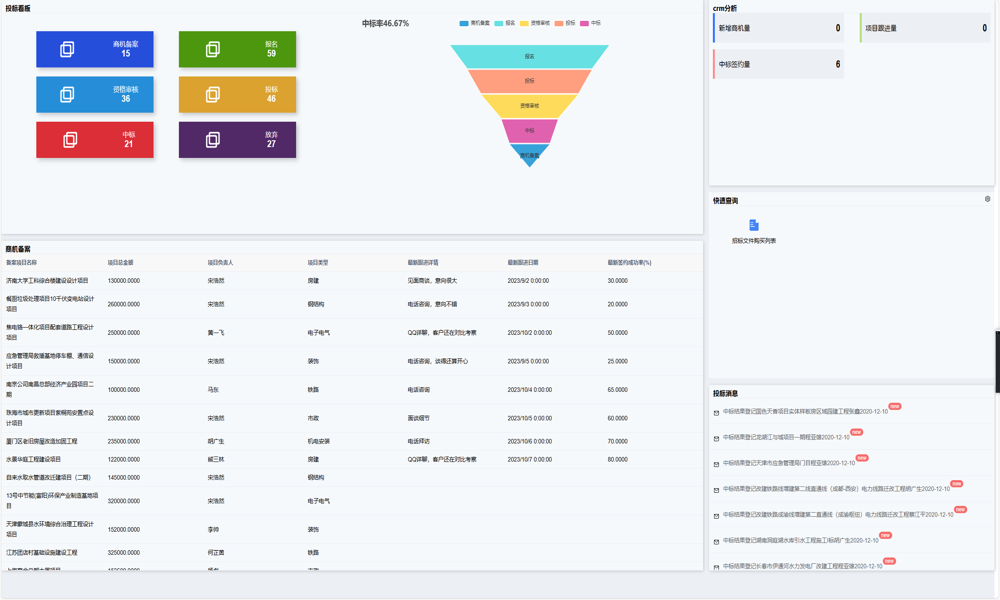Open the 中标签约量 statistic tile
Screen dimensions: 1000x600
coord(778,64)
